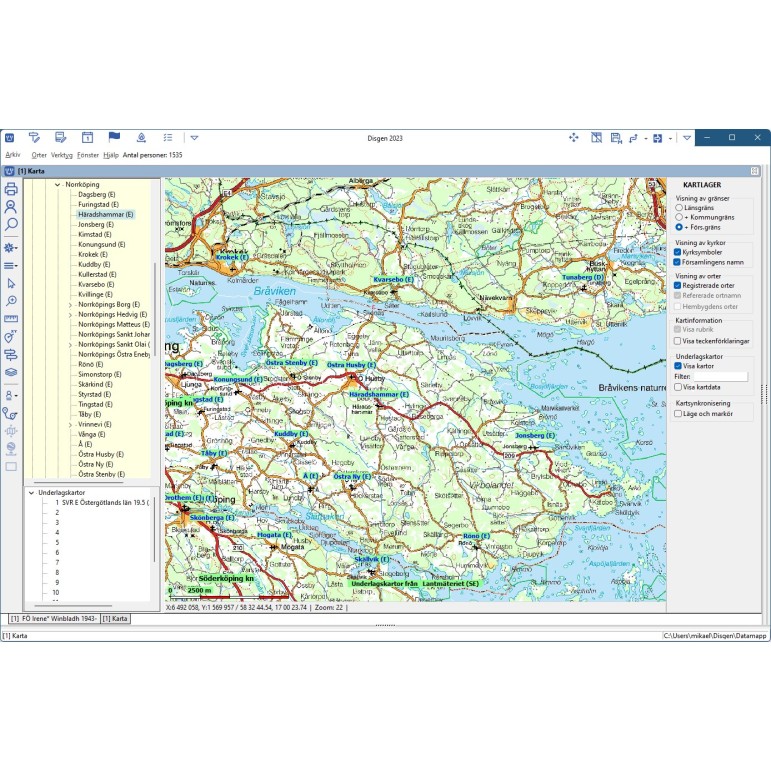Open the stacked map layers icon
The width and height of the screenshot is (771, 771).
[11, 372]
